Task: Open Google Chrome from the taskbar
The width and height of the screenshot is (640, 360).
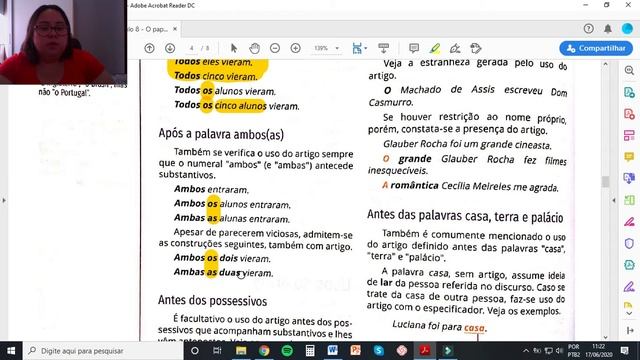Action: click(x=264, y=351)
